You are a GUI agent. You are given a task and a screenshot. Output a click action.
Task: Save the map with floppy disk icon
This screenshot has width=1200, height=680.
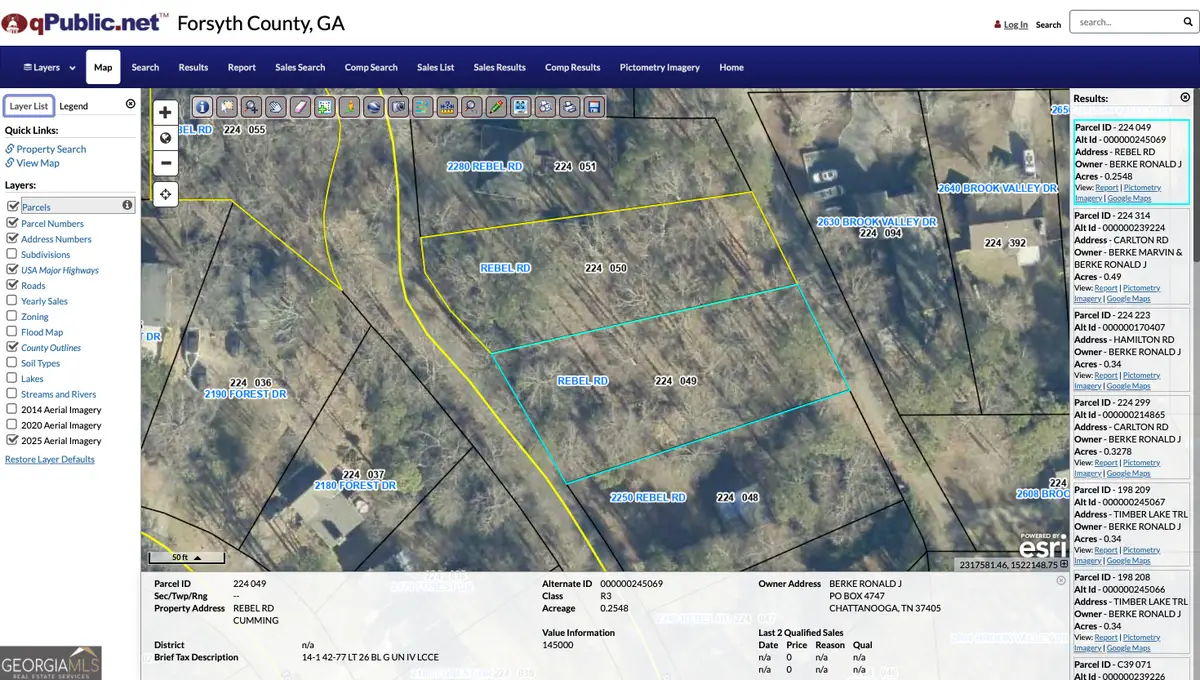pos(594,106)
